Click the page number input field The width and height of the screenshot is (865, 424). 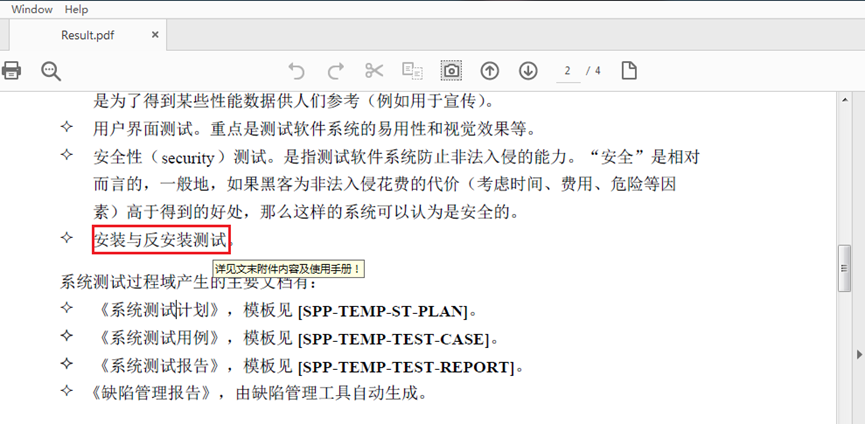tap(568, 71)
